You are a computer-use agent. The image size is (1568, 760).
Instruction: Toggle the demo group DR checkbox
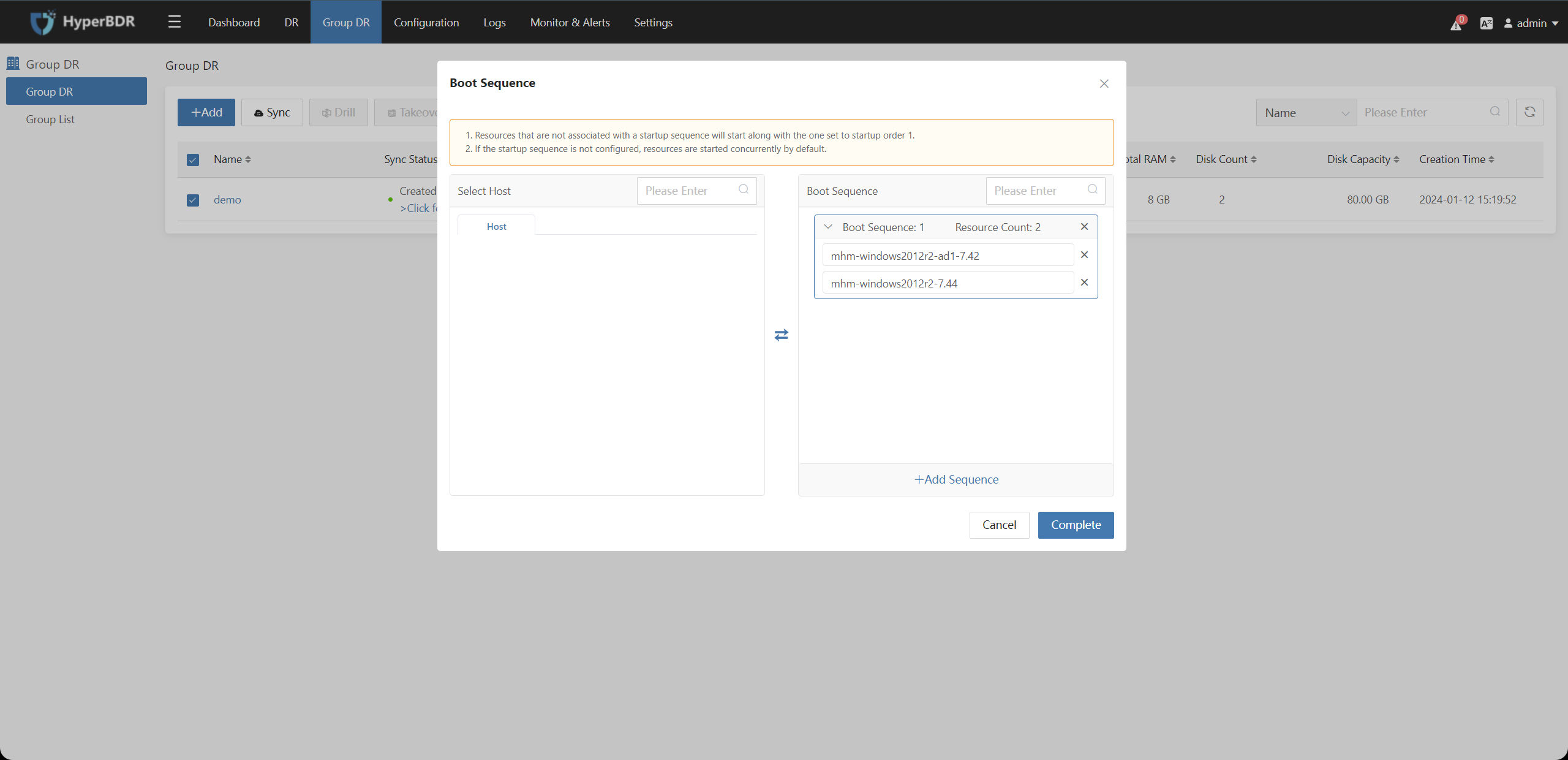(x=192, y=199)
